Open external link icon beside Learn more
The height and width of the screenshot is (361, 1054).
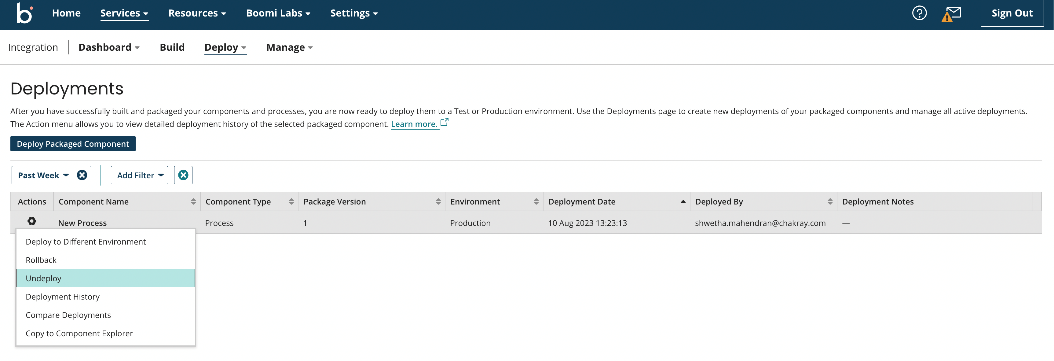tap(444, 123)
